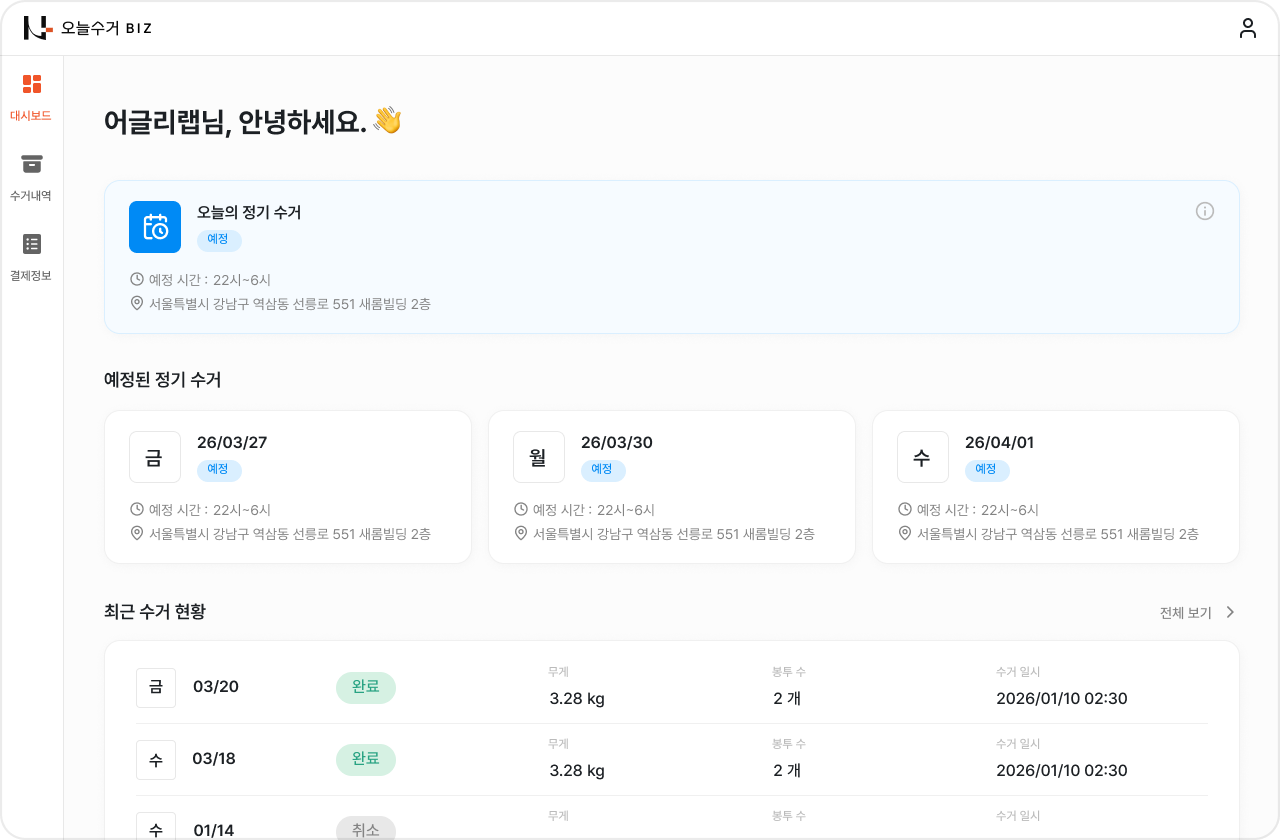
Task: Click the 완료 badge on 03/20 row
Action: point(366,687)
